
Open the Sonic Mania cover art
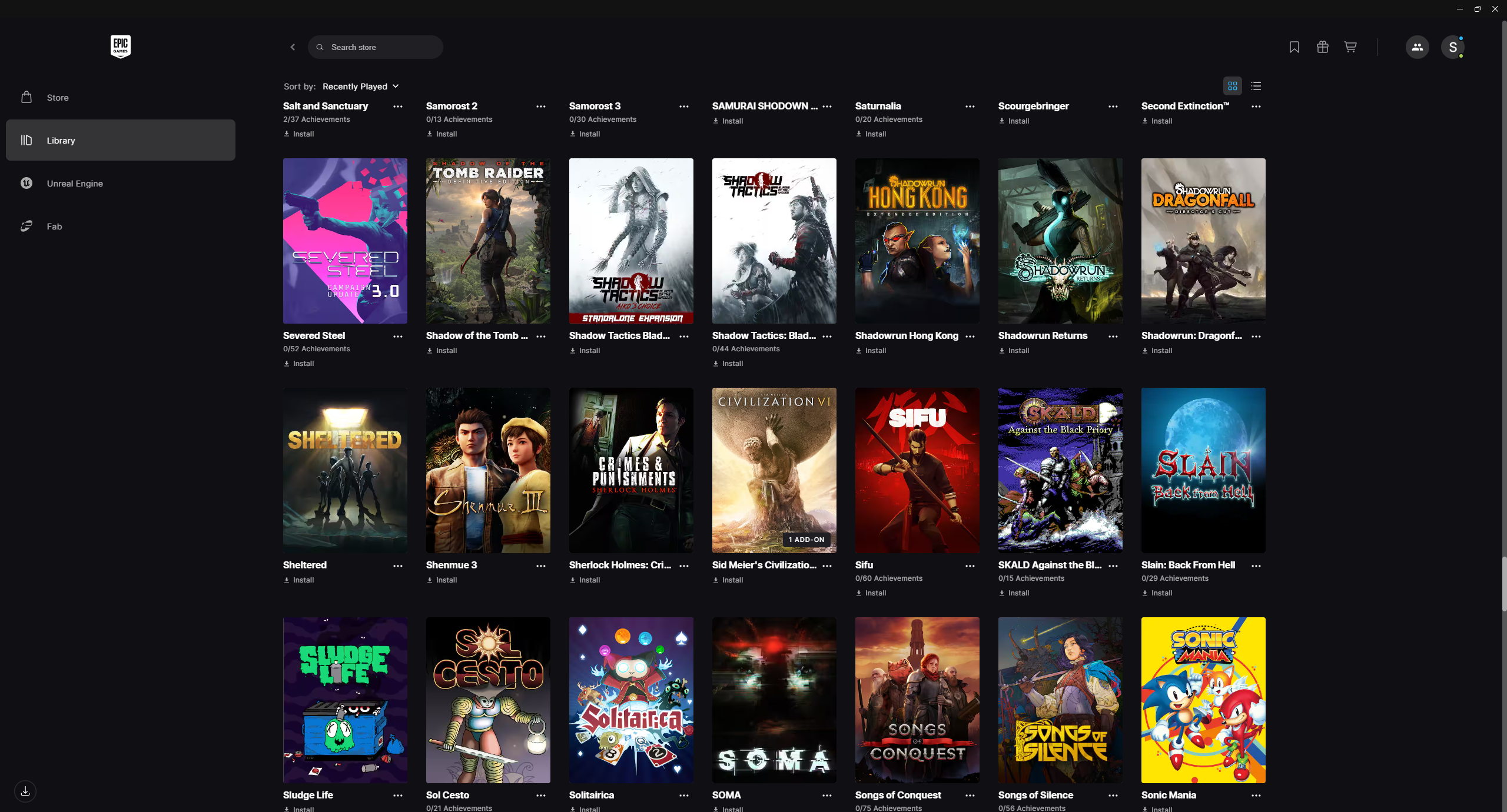tap(1203, 700)
